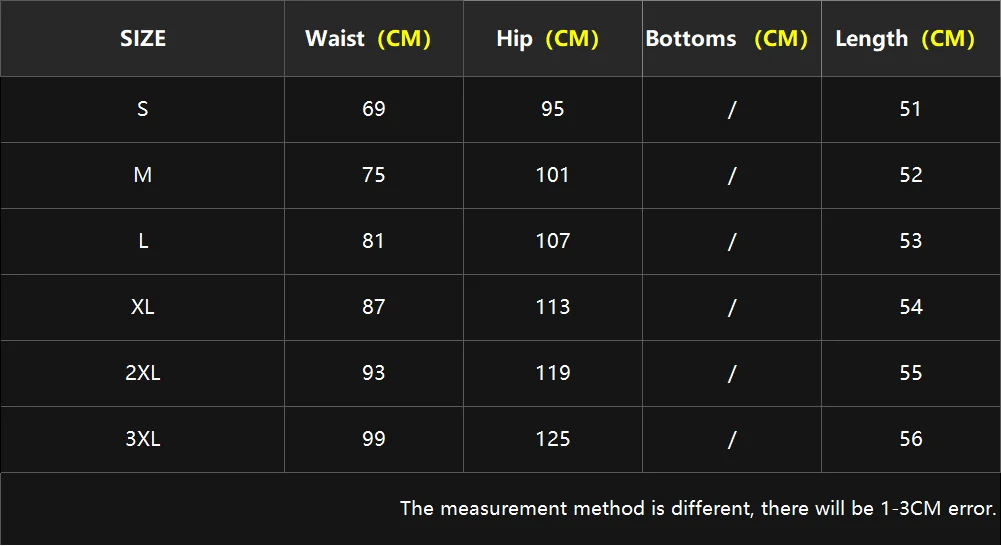1001x546 pixels.
Task: Click the SIZE column header
Action: (x=143, y=39)
